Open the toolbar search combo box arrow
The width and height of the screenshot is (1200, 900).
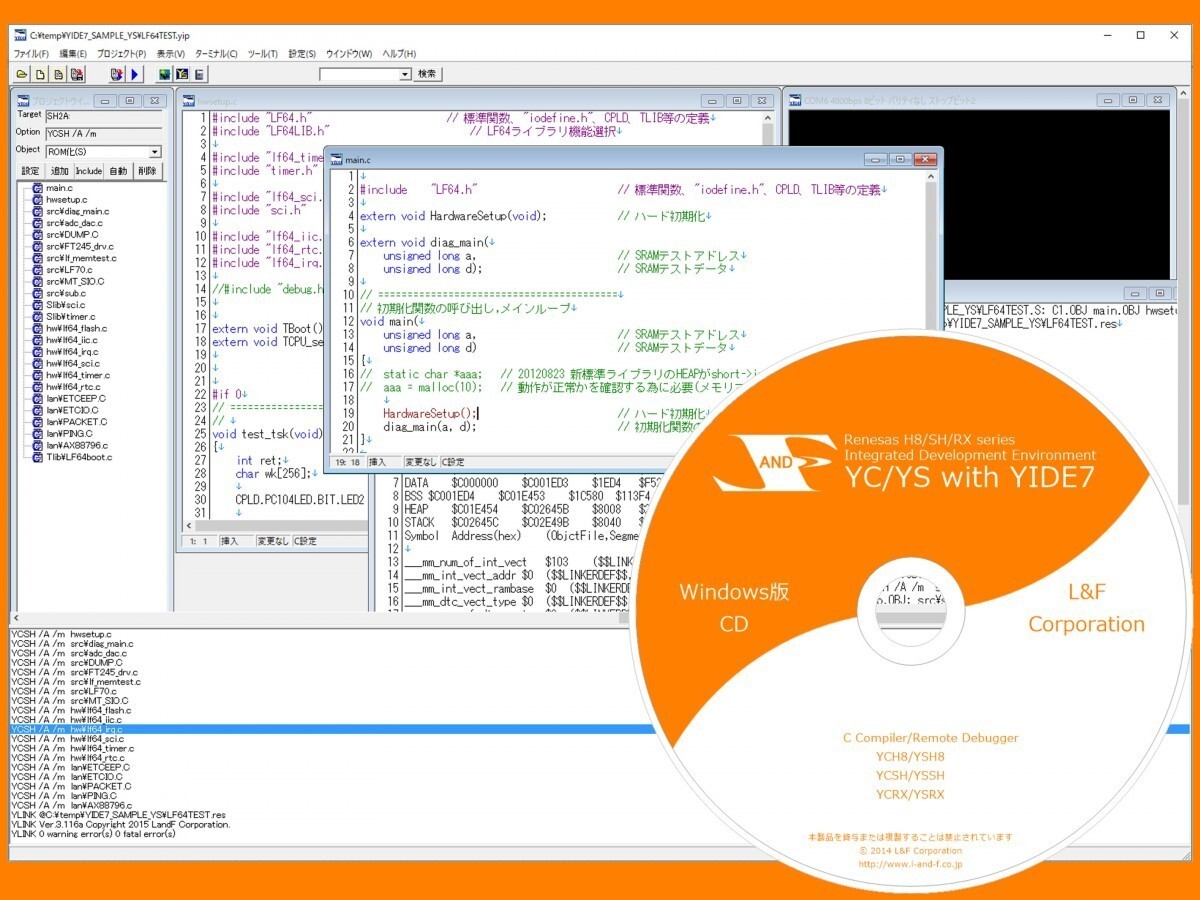point(405,74)
